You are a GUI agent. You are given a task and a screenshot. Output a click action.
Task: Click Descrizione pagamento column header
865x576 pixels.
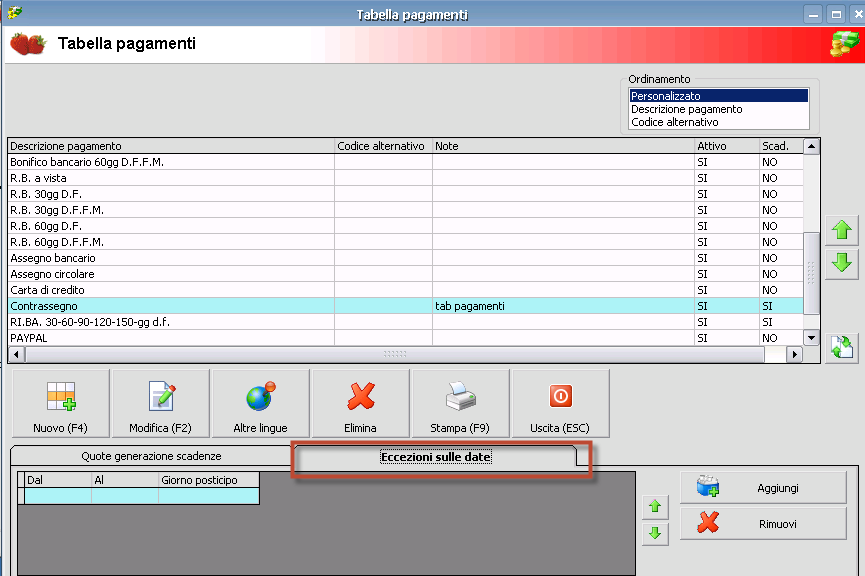171,146
